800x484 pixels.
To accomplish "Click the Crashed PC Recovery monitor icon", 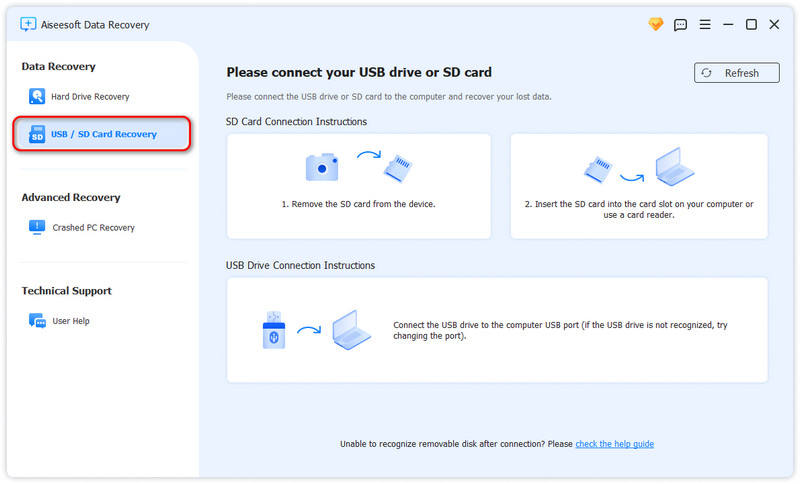I will click(x=37, y=228).
